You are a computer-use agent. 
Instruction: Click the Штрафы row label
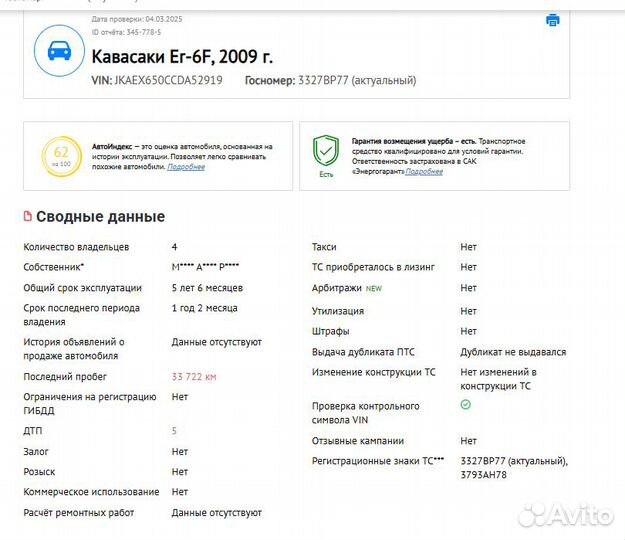pyautogui.click(x=330, y=332)
